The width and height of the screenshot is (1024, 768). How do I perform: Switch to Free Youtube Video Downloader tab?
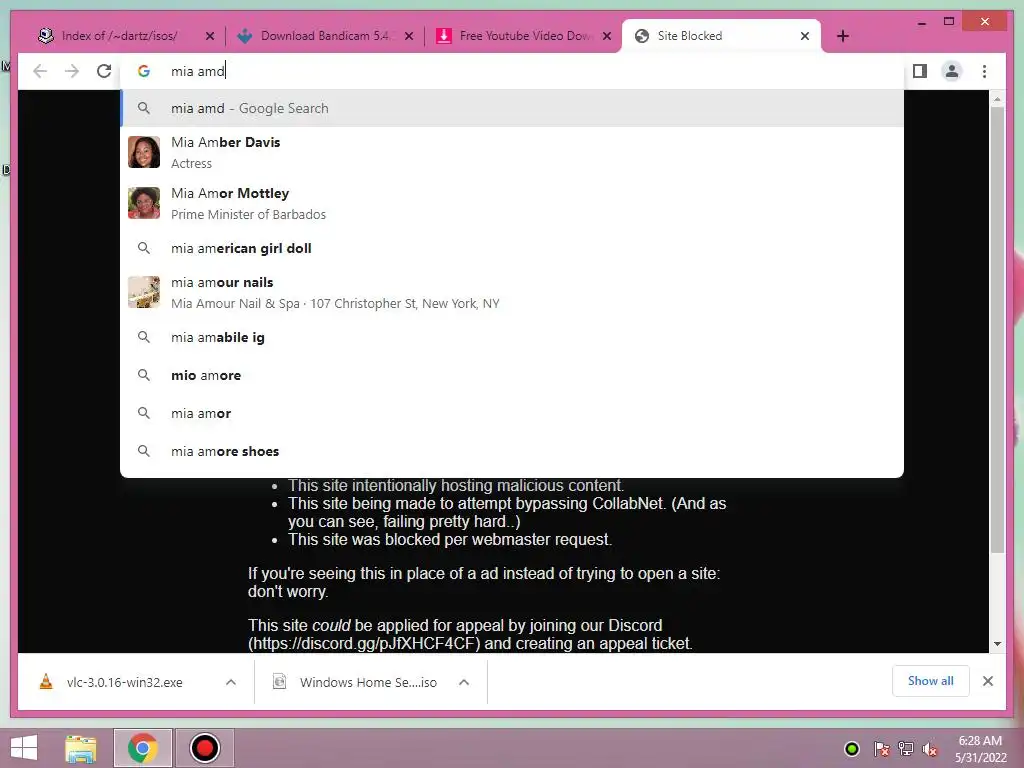pos(522,36)
